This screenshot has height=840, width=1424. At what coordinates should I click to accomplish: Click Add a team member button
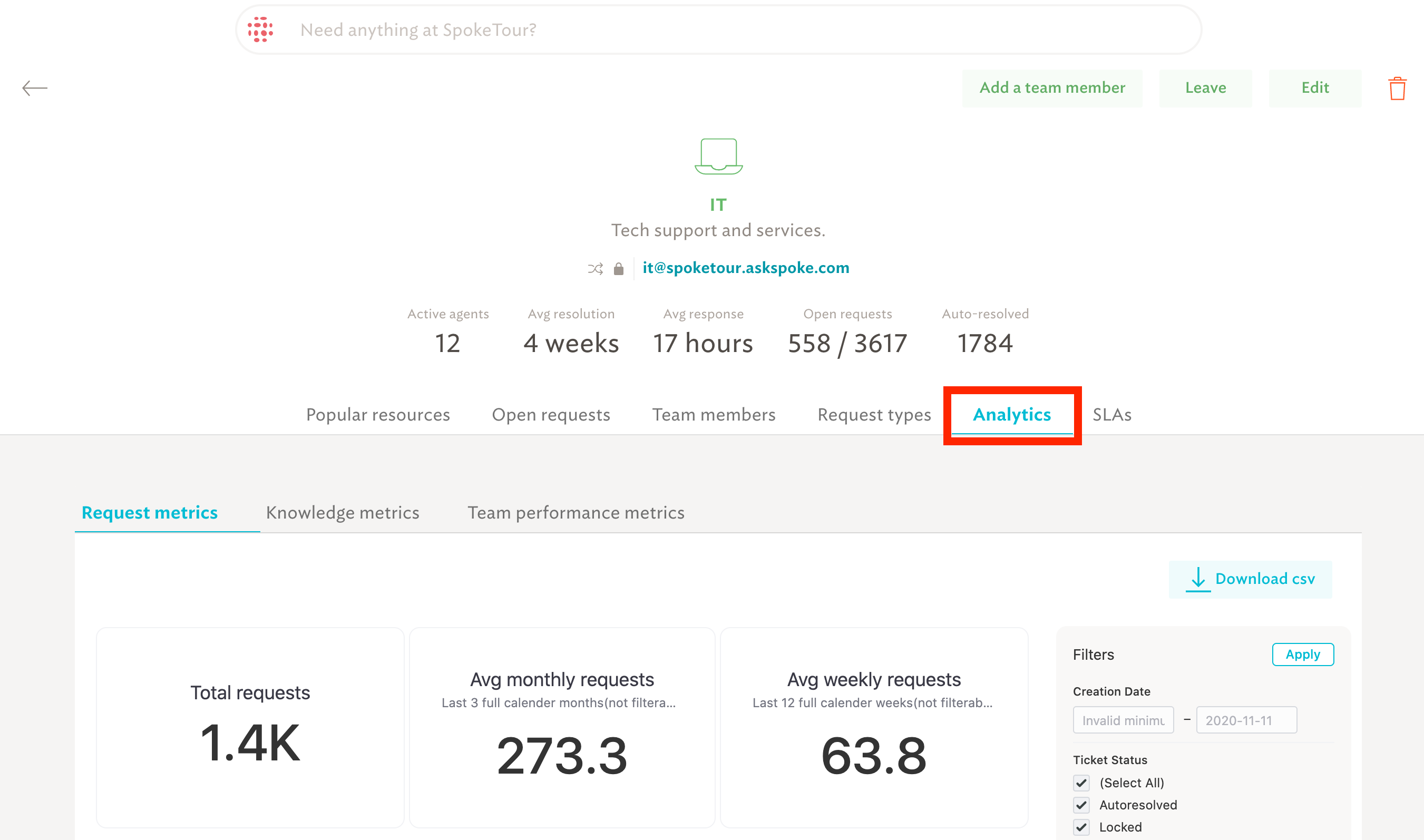click(1052, 87)
